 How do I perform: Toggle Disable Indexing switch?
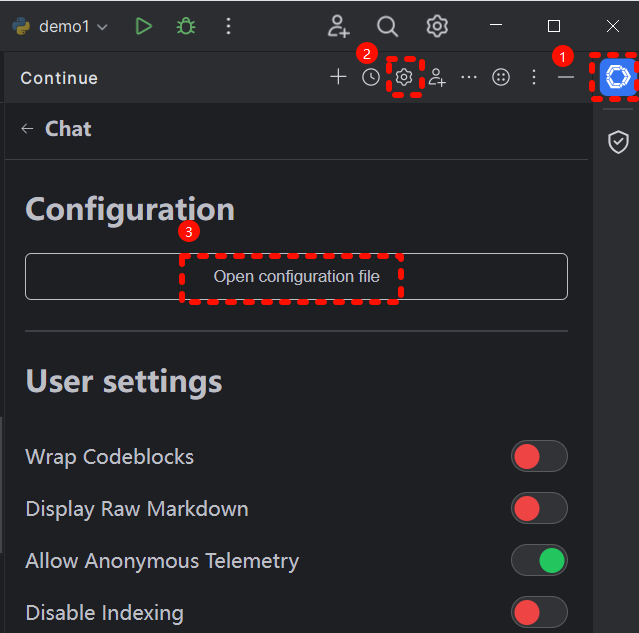539,612
